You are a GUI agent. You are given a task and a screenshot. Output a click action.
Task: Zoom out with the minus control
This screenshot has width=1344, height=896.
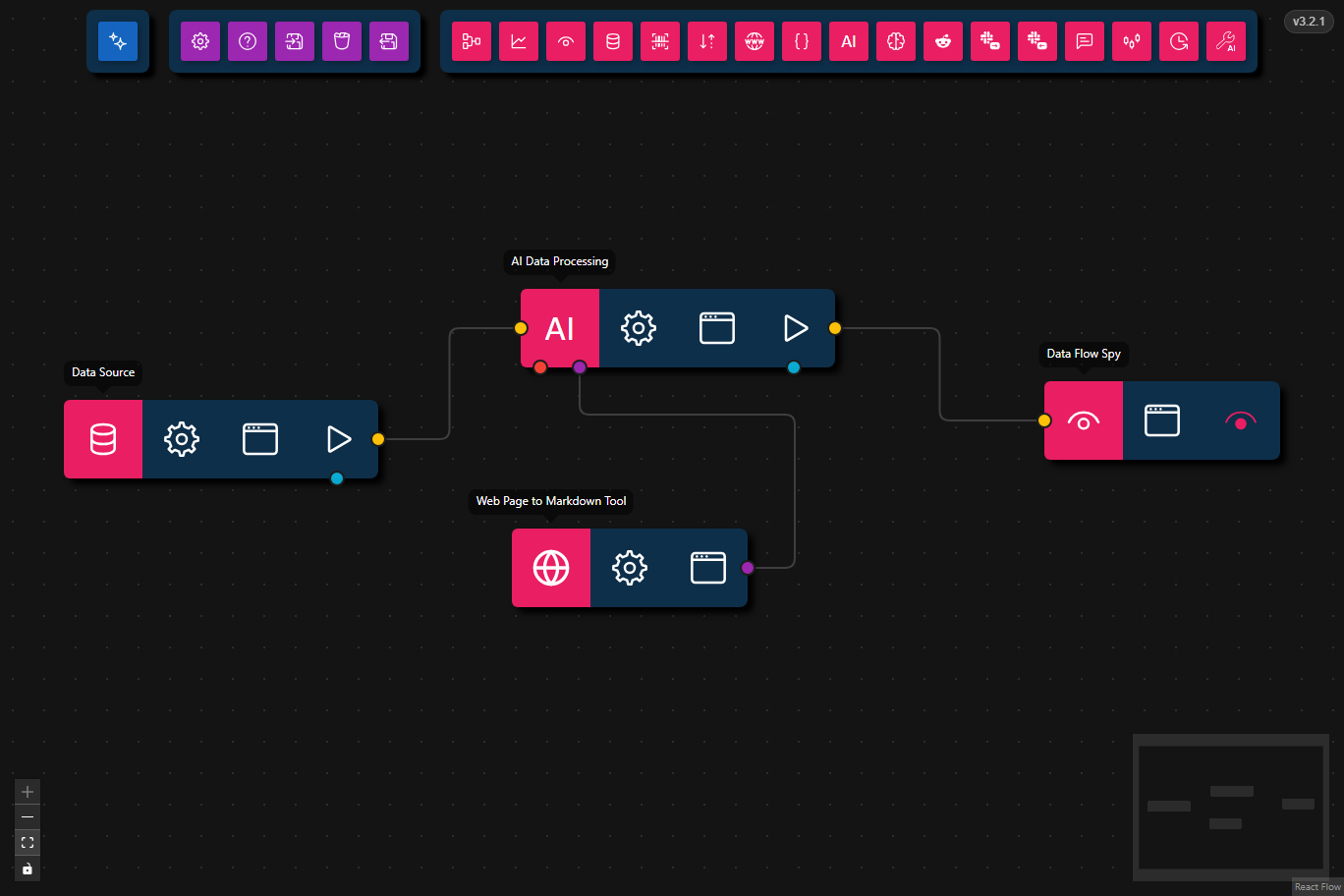point(28,817)
